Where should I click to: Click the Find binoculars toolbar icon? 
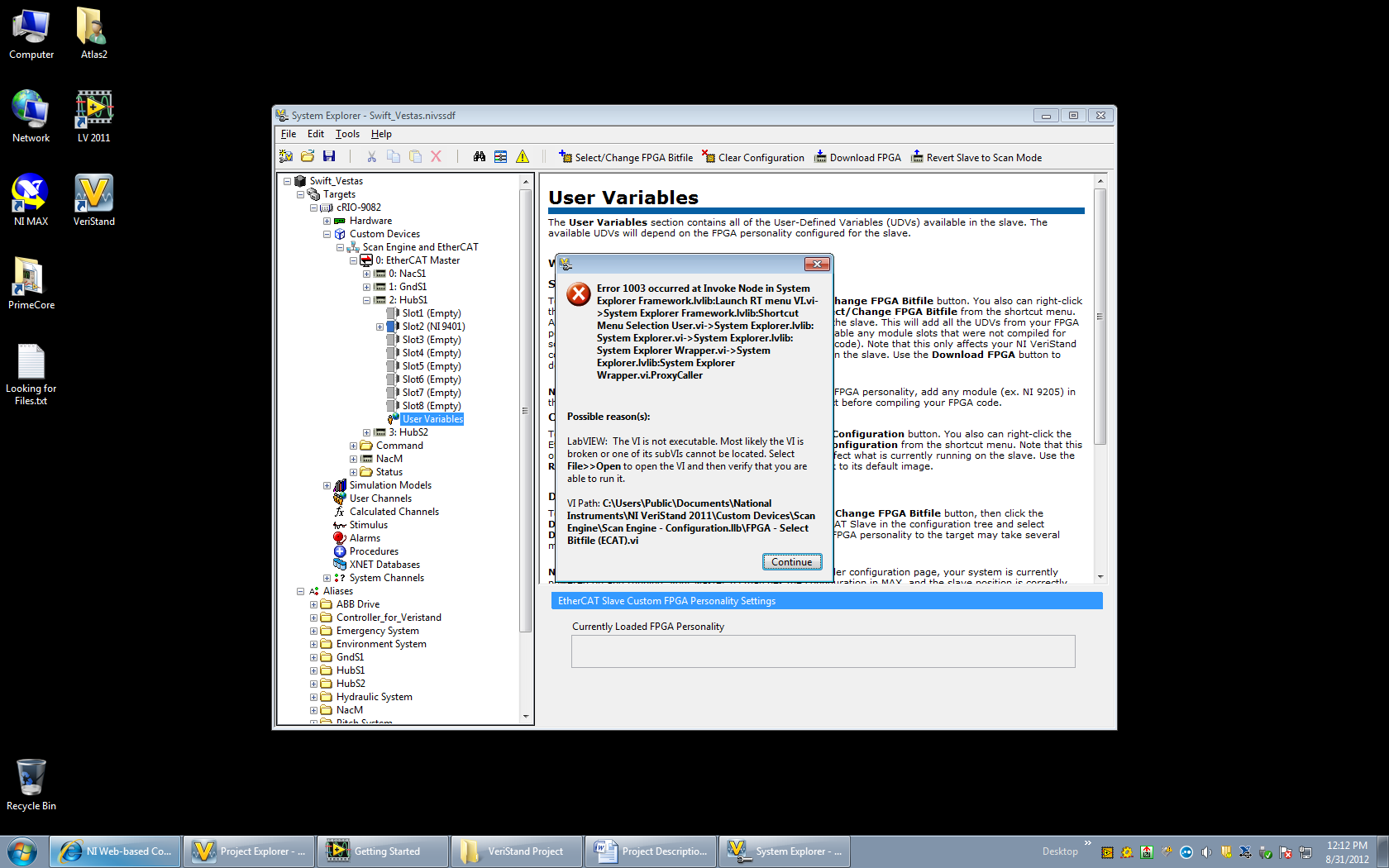click(480, 156)
